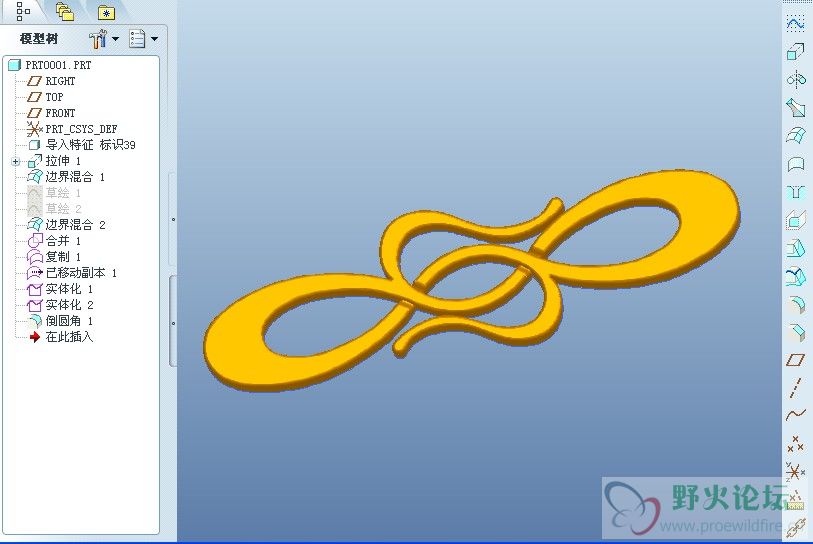Viewport: 813px width, 544px height.
Task: Click the Fill surface tool icon
Action: (795, 164)
